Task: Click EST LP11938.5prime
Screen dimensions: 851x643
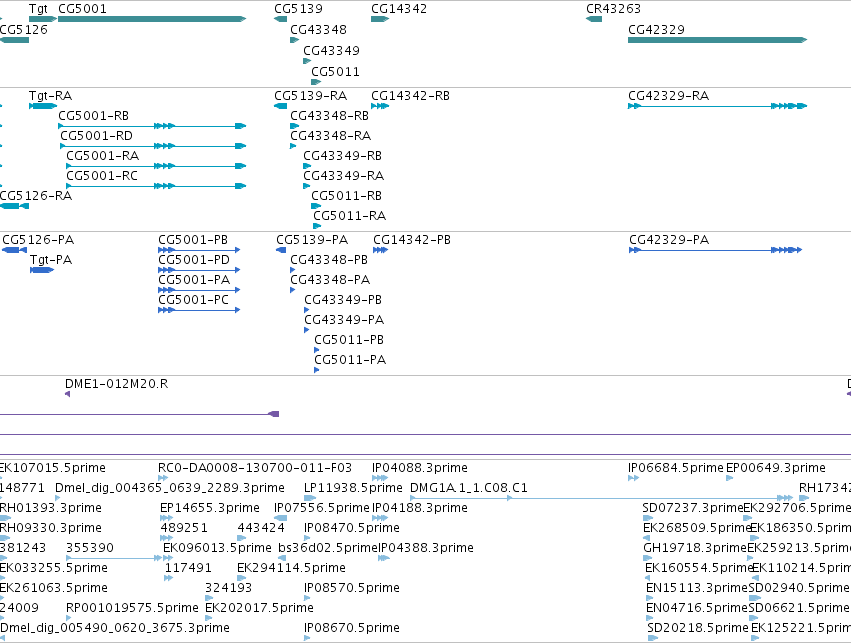Action: [x=353, y=488]
